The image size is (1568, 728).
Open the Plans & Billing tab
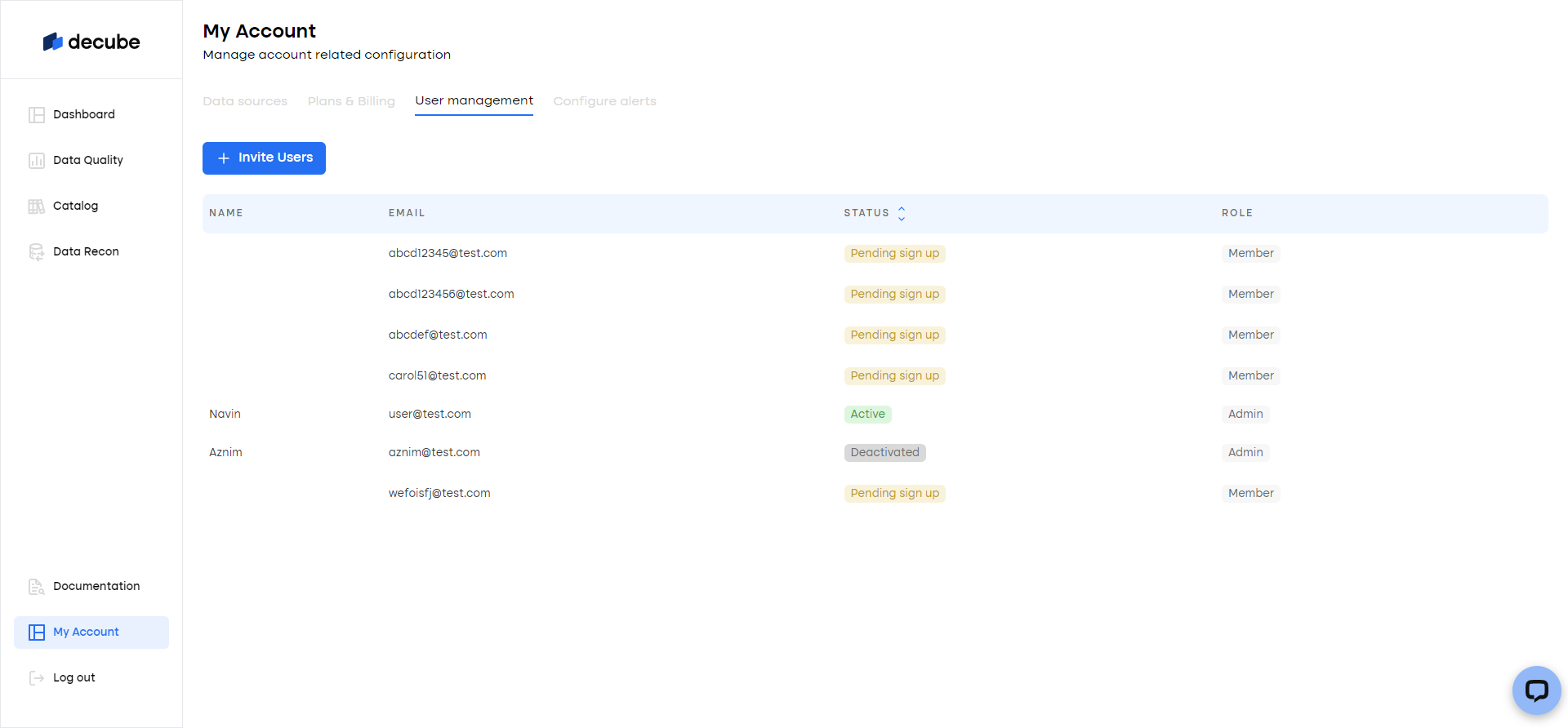(x=351, y=101)
